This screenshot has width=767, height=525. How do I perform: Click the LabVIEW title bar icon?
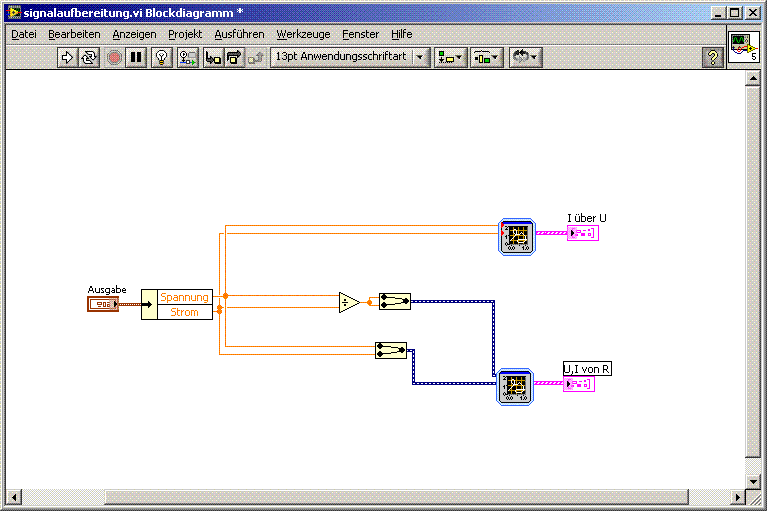(x=15, y=13)
